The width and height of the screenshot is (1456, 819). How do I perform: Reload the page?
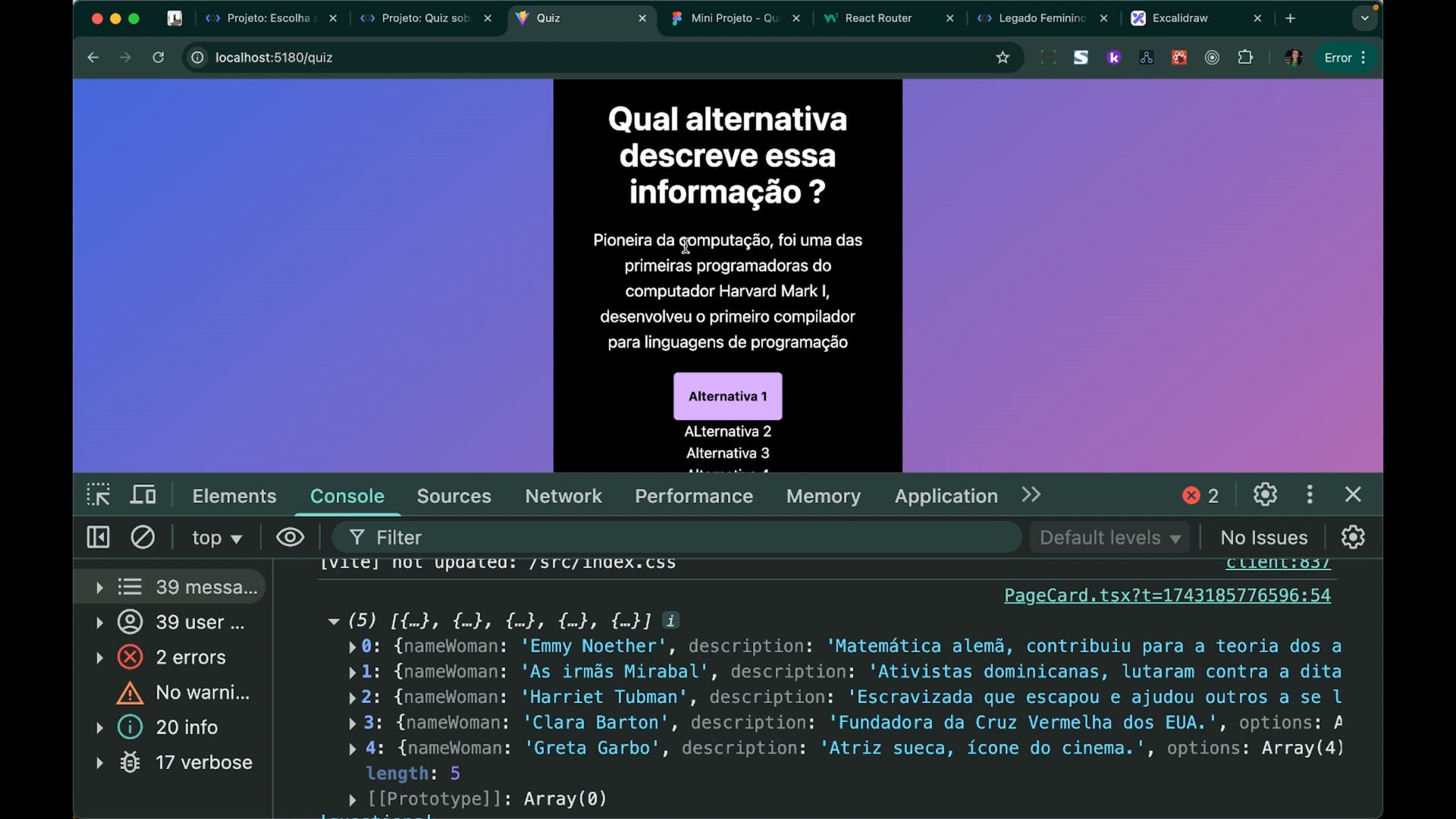(x=158, y=58)
